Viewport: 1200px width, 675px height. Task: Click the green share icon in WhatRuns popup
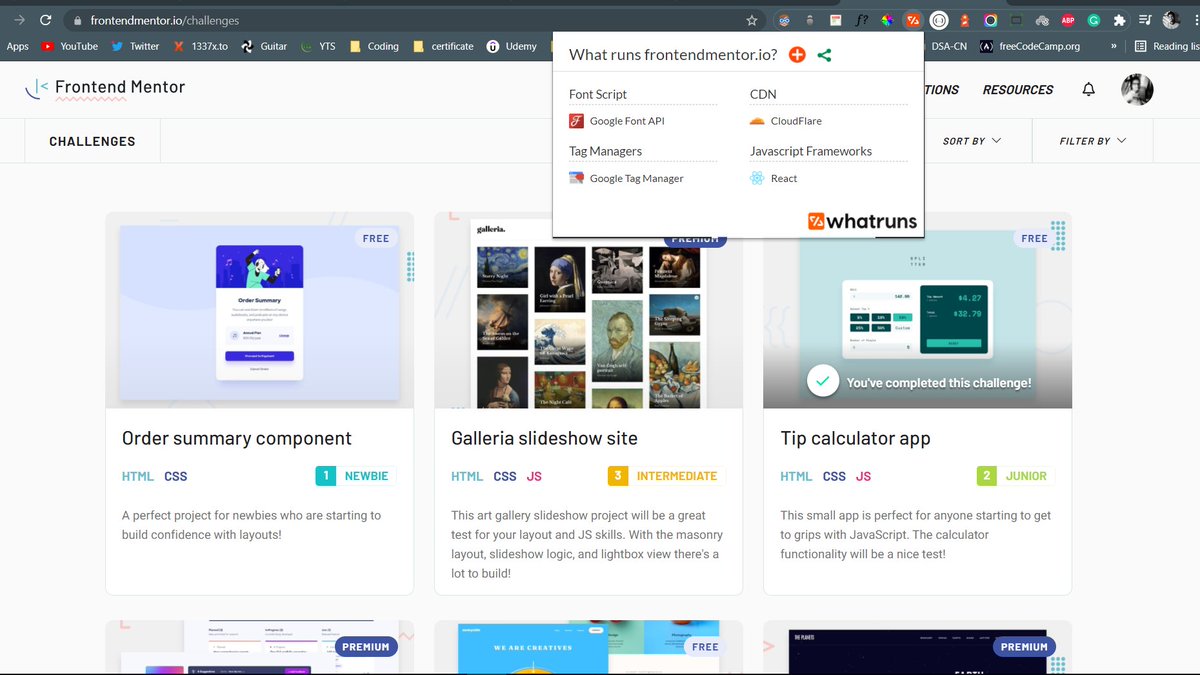point(825,55)
